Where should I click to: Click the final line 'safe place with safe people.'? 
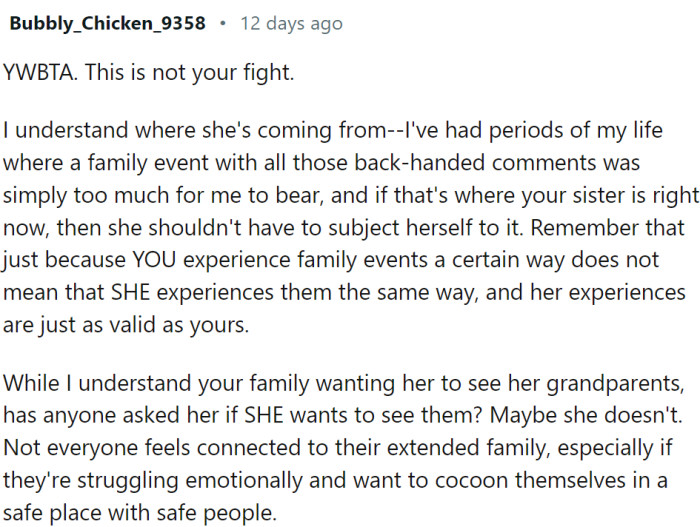click(x=140, y=513)
